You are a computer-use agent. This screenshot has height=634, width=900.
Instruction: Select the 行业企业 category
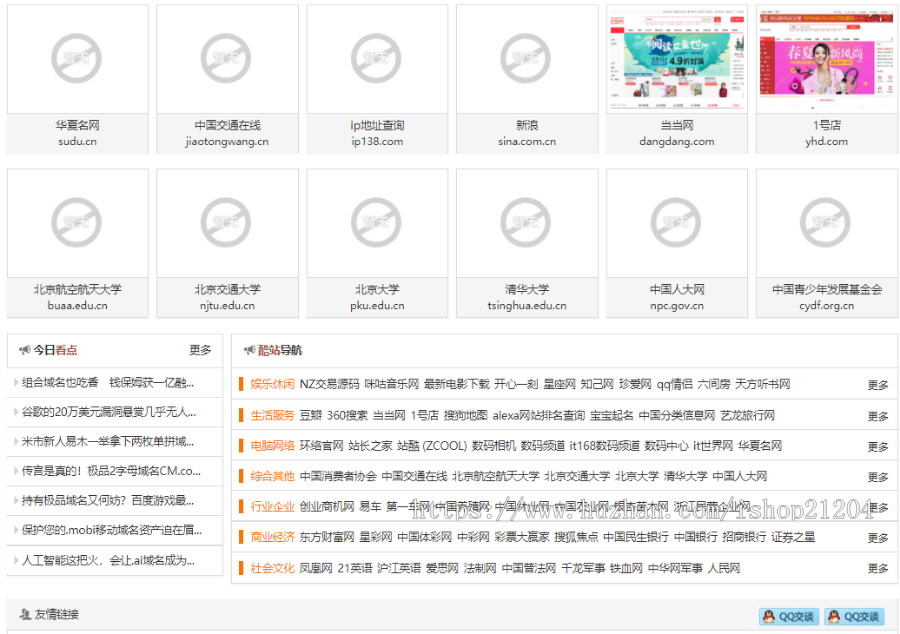(x=272, y=506)
